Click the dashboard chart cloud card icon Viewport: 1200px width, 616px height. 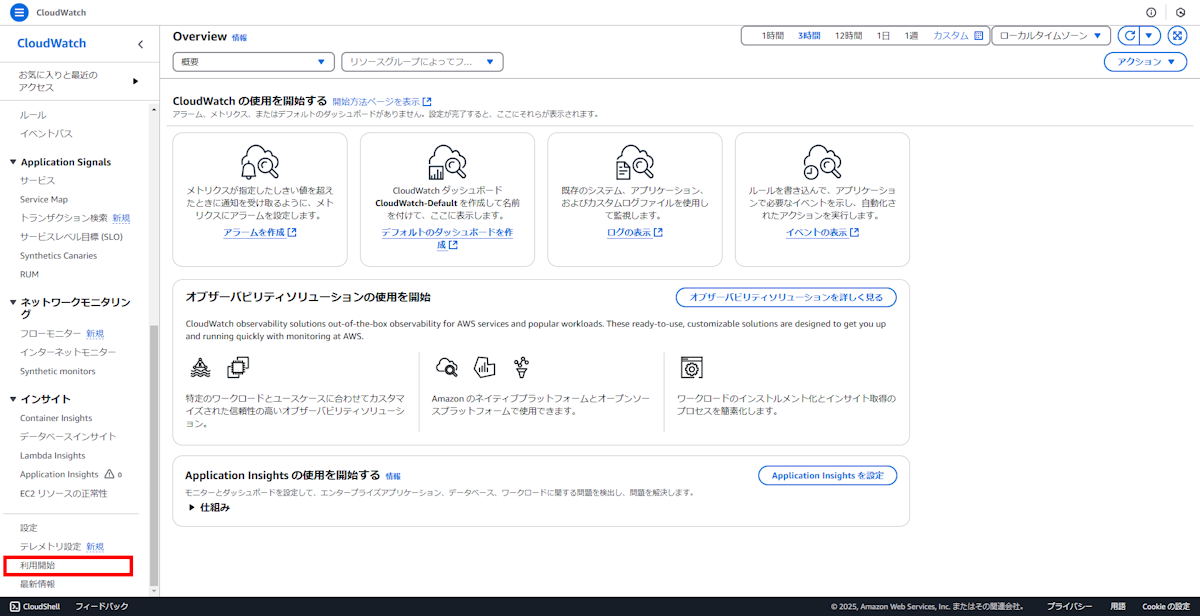[x=447, y=163]
